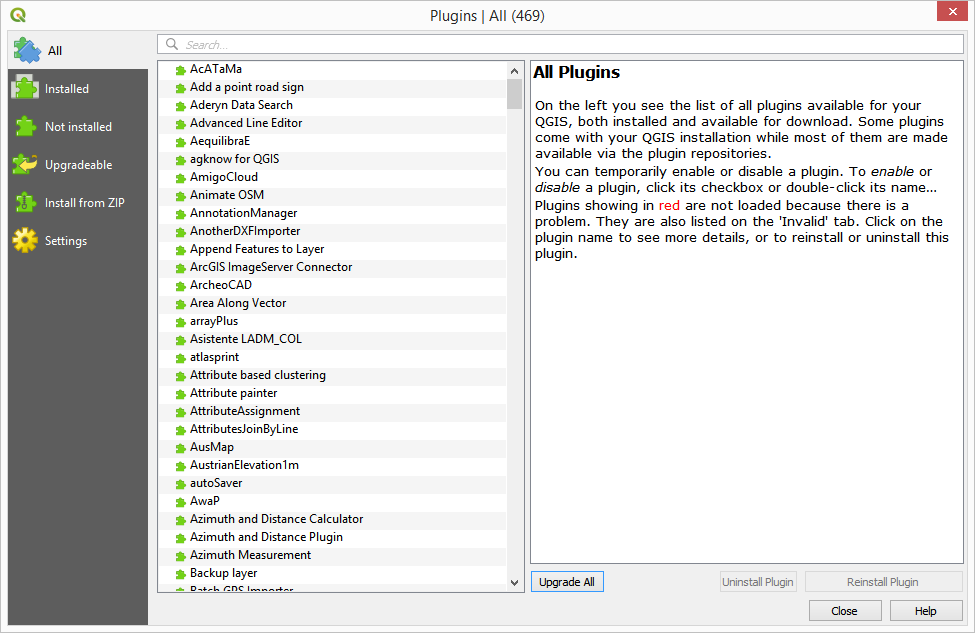Click the plugin icon for Add a point road sign
Image resolution: width=975 pixels, height=633 pixels.
click(x=180, y=88)
